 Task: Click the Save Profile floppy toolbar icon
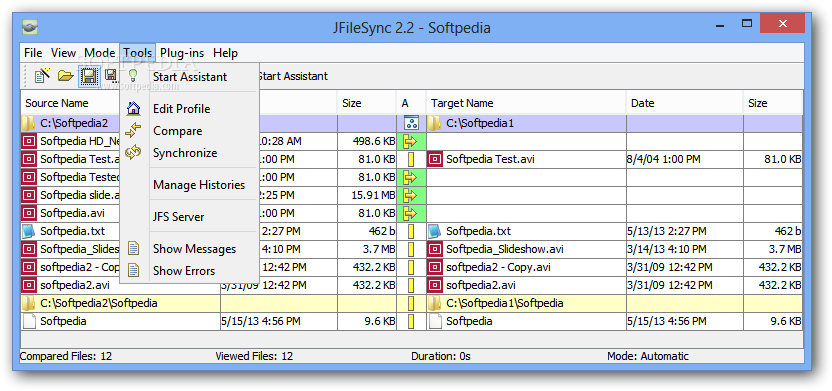coord(89,76)
